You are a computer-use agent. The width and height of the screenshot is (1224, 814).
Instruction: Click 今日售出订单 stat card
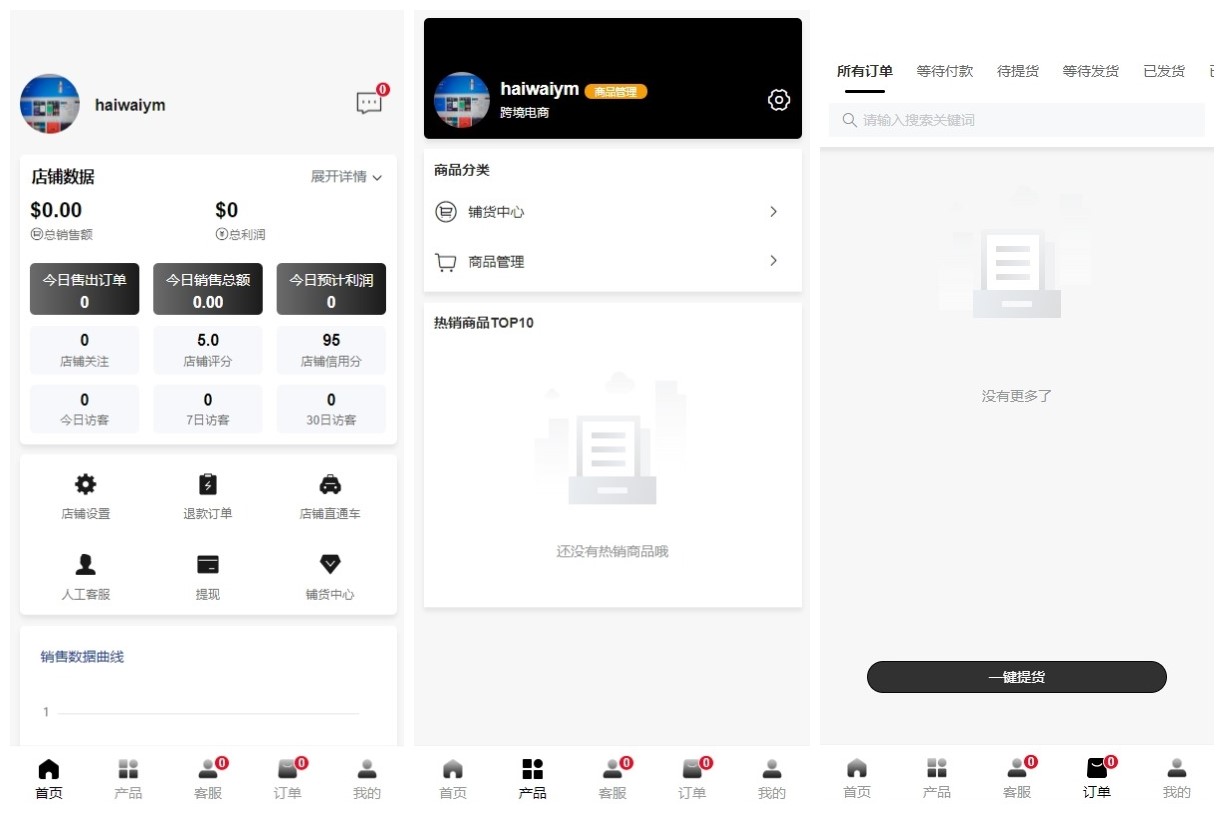click(85, 290)
